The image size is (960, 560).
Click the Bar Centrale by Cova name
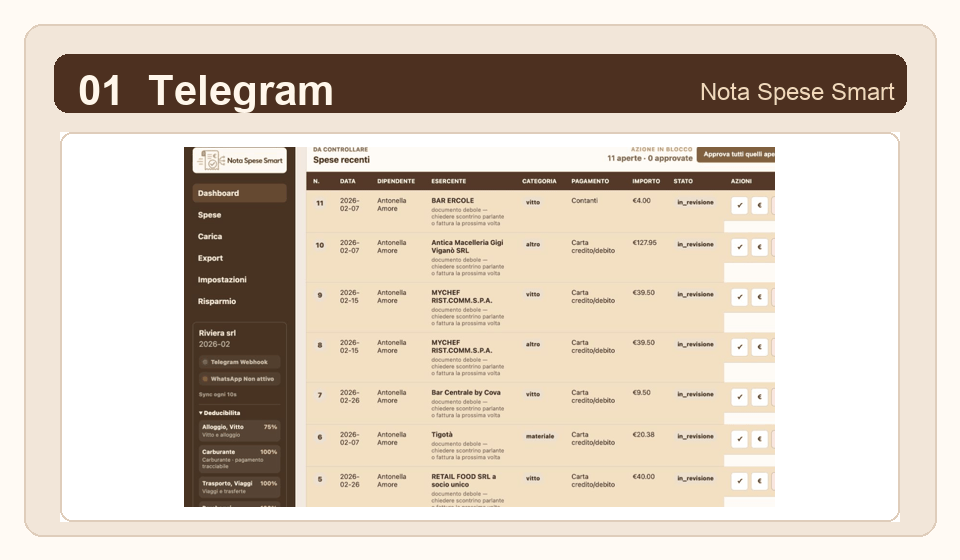(x=466, y=393)
